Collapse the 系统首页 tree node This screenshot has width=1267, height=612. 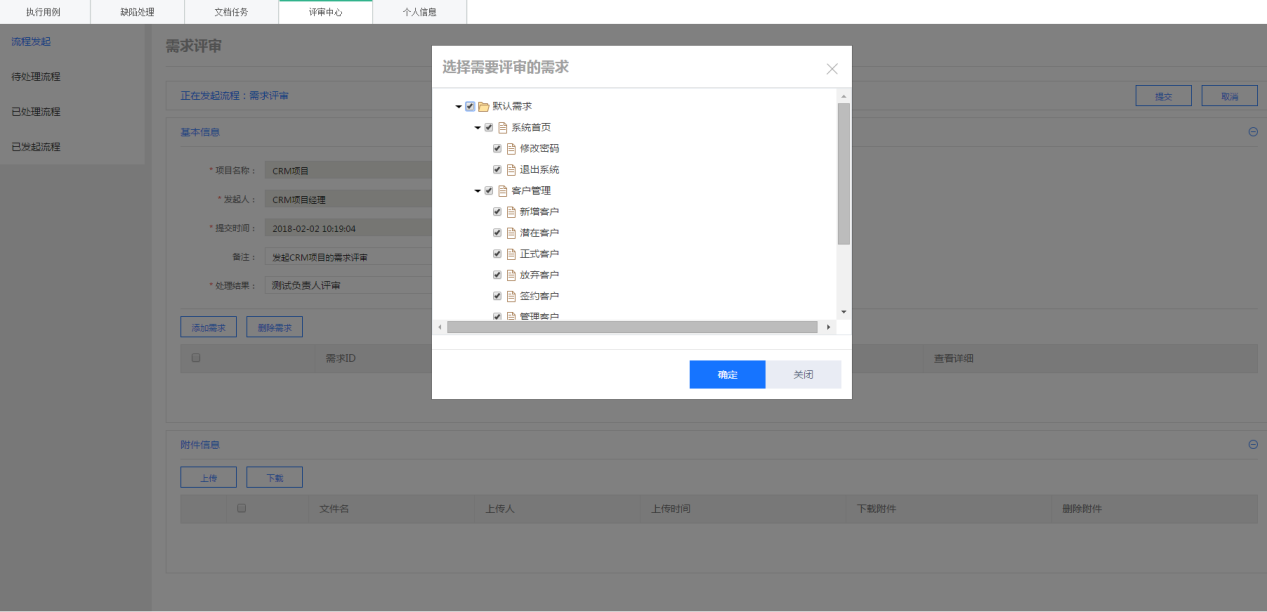[477, 128]
